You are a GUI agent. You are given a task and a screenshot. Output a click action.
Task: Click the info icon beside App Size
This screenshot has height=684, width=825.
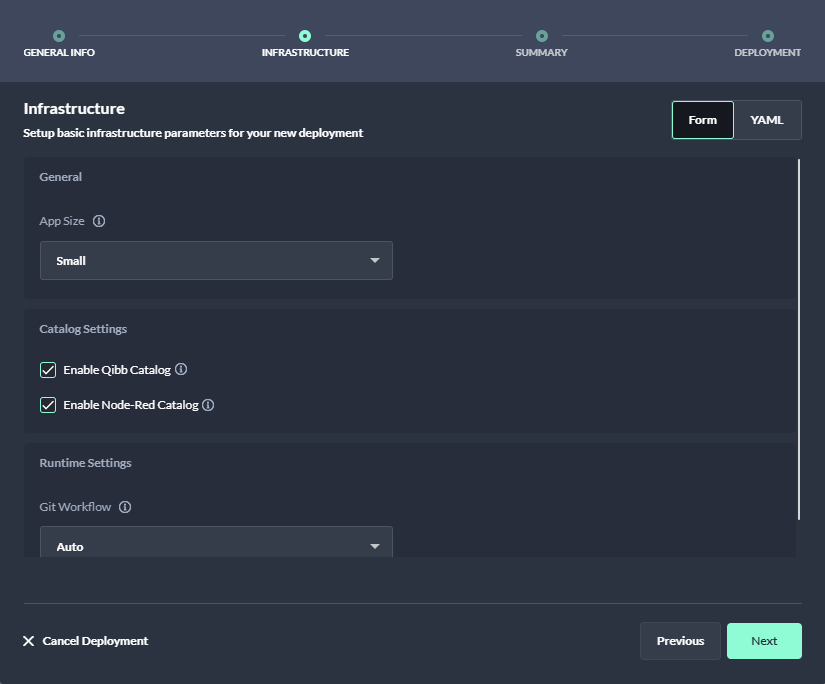[99, 221]
